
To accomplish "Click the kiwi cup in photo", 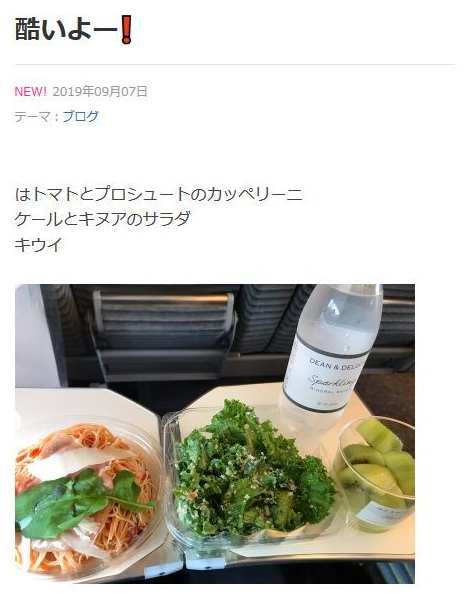I will tap(376, 475).
